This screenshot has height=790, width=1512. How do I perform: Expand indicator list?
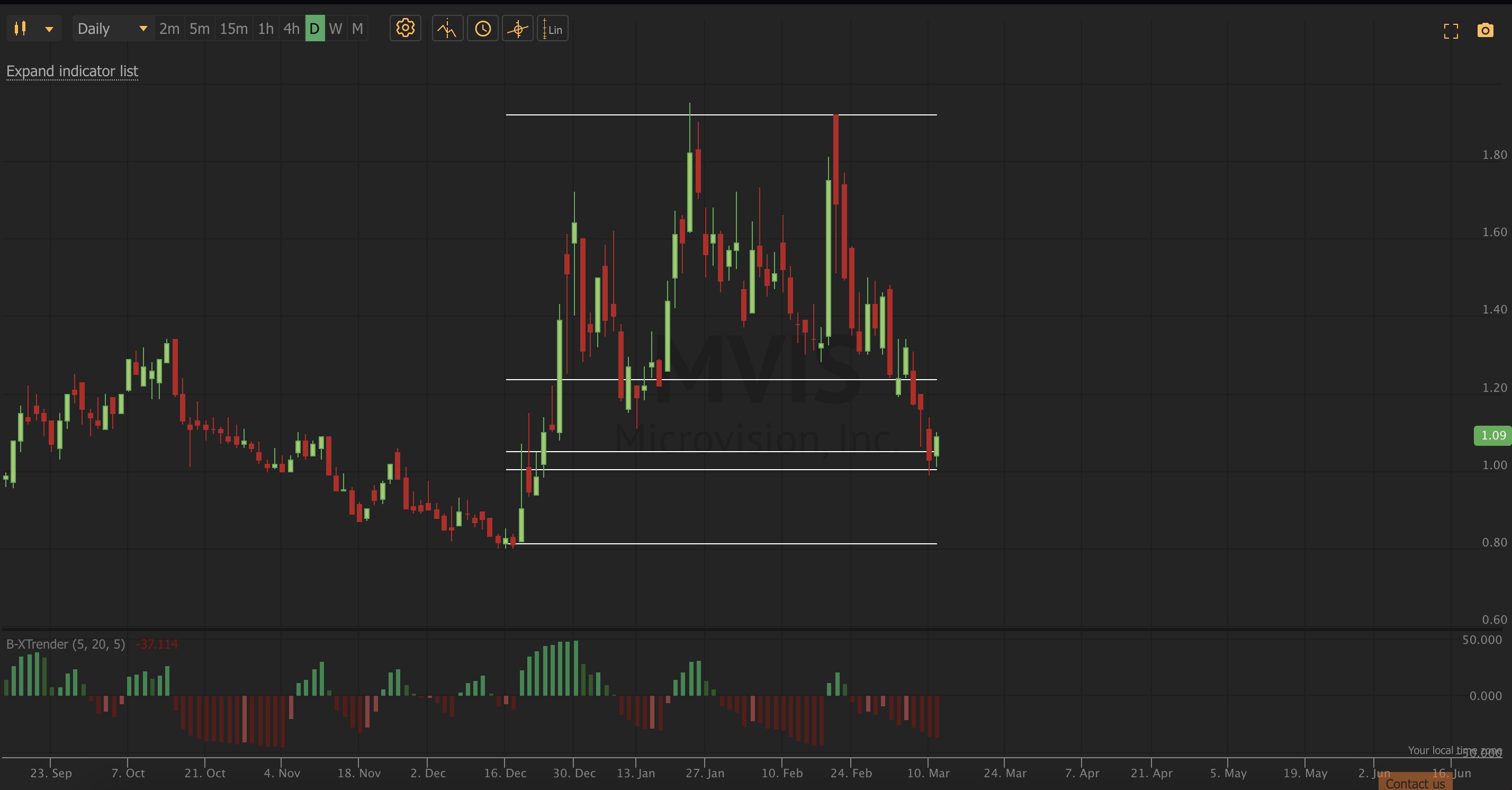click(x=72, y=71)
